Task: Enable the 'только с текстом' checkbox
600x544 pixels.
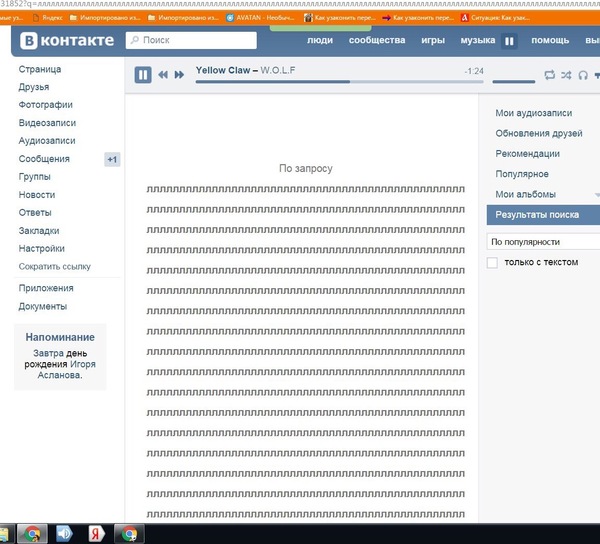Action: click(x=491, y=263)
